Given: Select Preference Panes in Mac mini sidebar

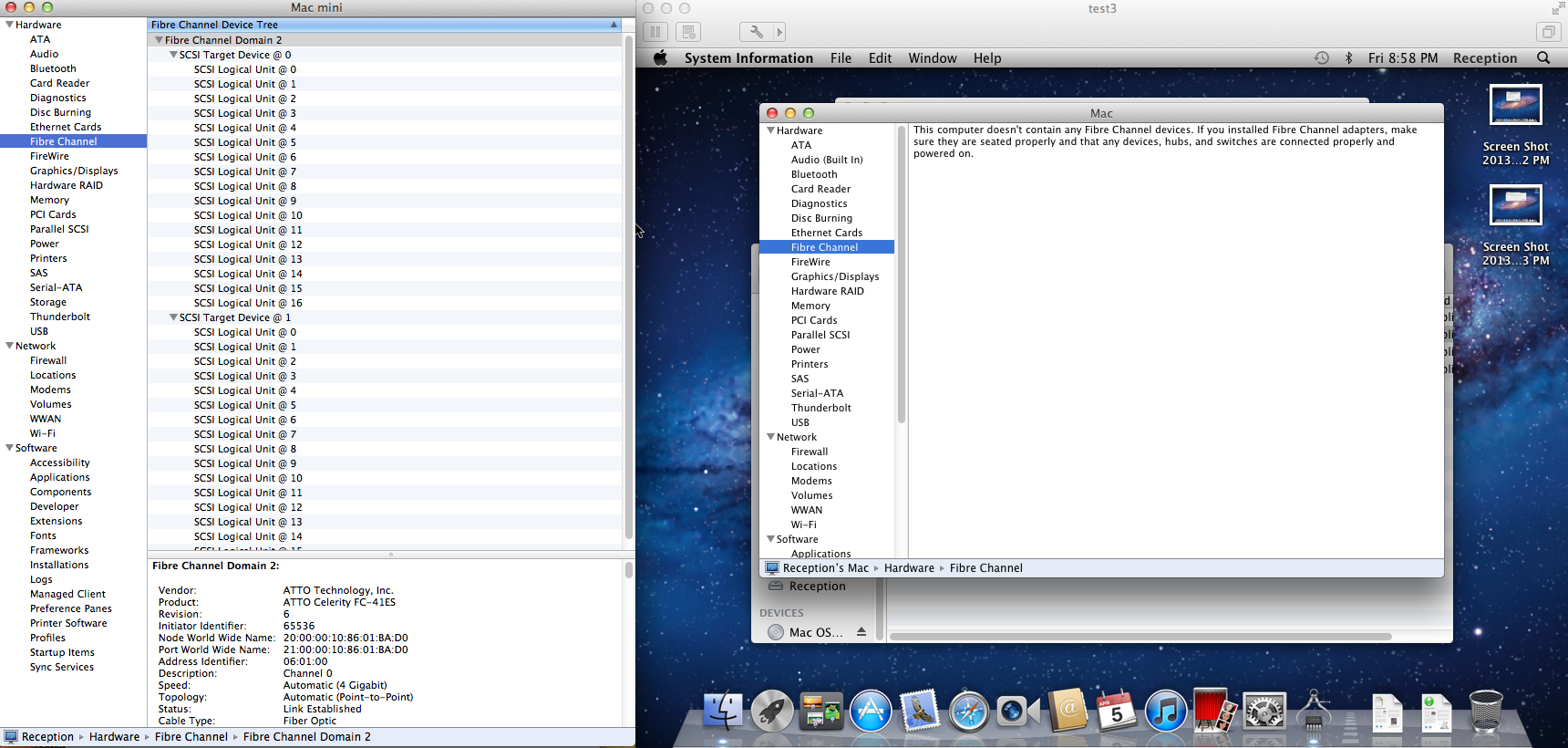Looking at the screenshot, I should [71, 608].
